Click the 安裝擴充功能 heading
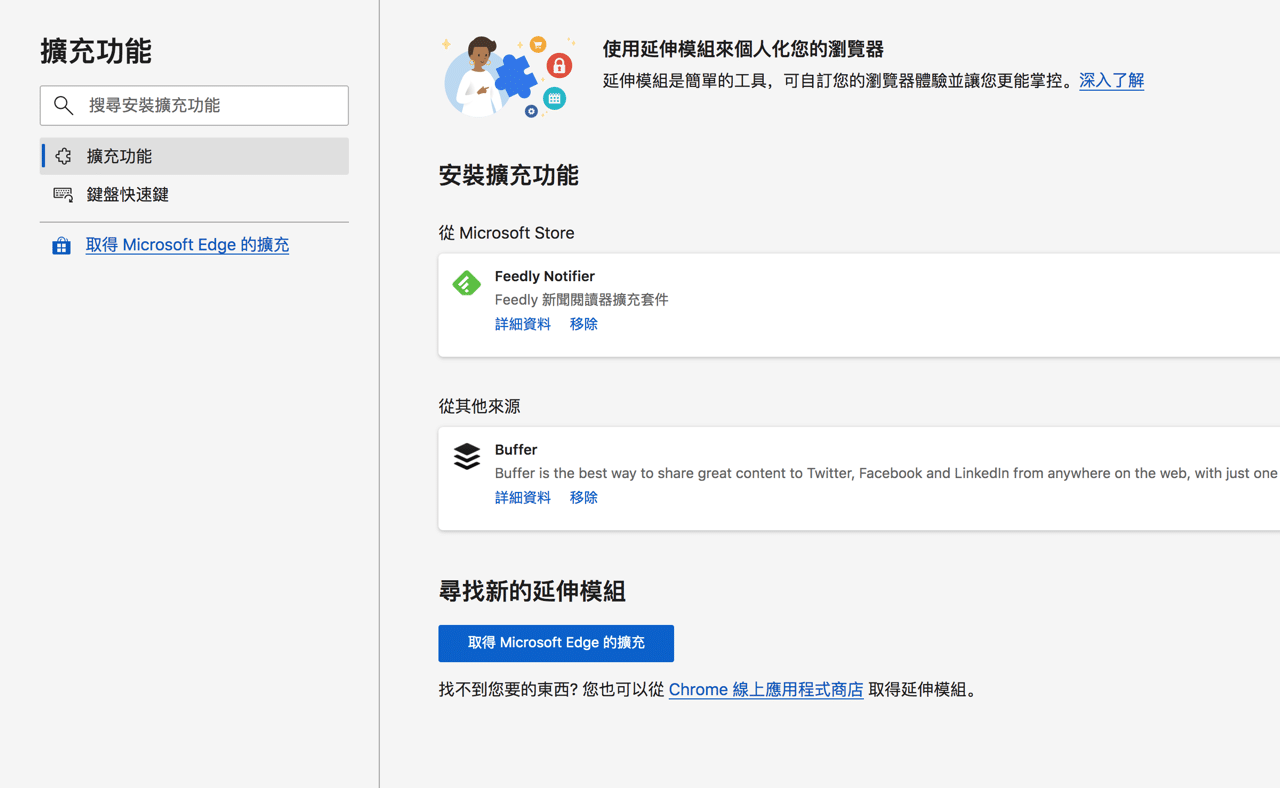The height and width of the screenshot is (788, 1280). tap(508, 176)
